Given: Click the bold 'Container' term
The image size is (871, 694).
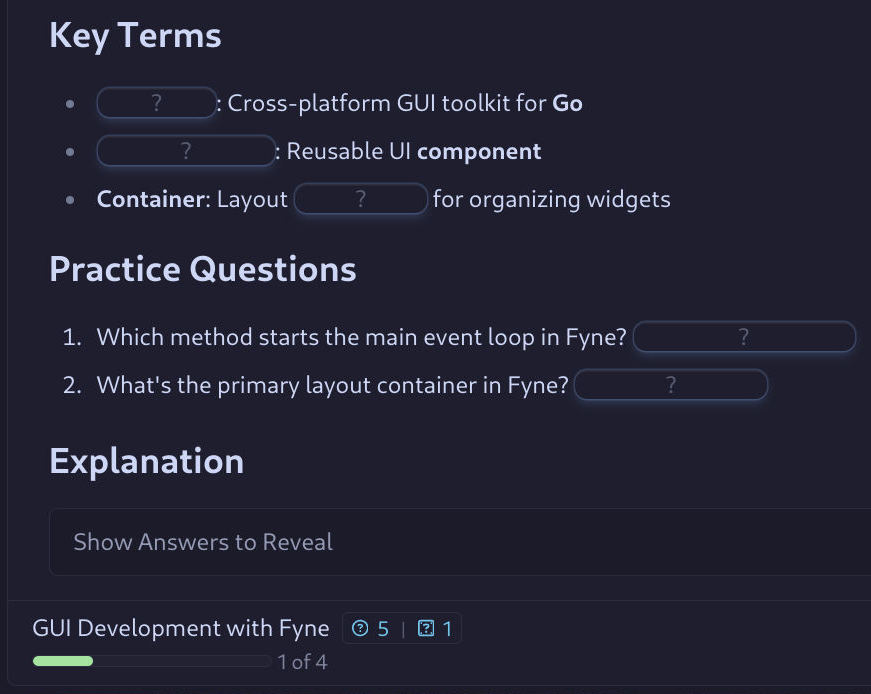Looking at the screenshot, I should pos(150,199).
